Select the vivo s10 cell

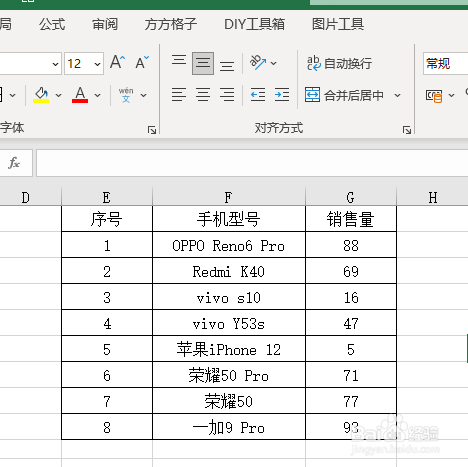[x=229, y=297]
